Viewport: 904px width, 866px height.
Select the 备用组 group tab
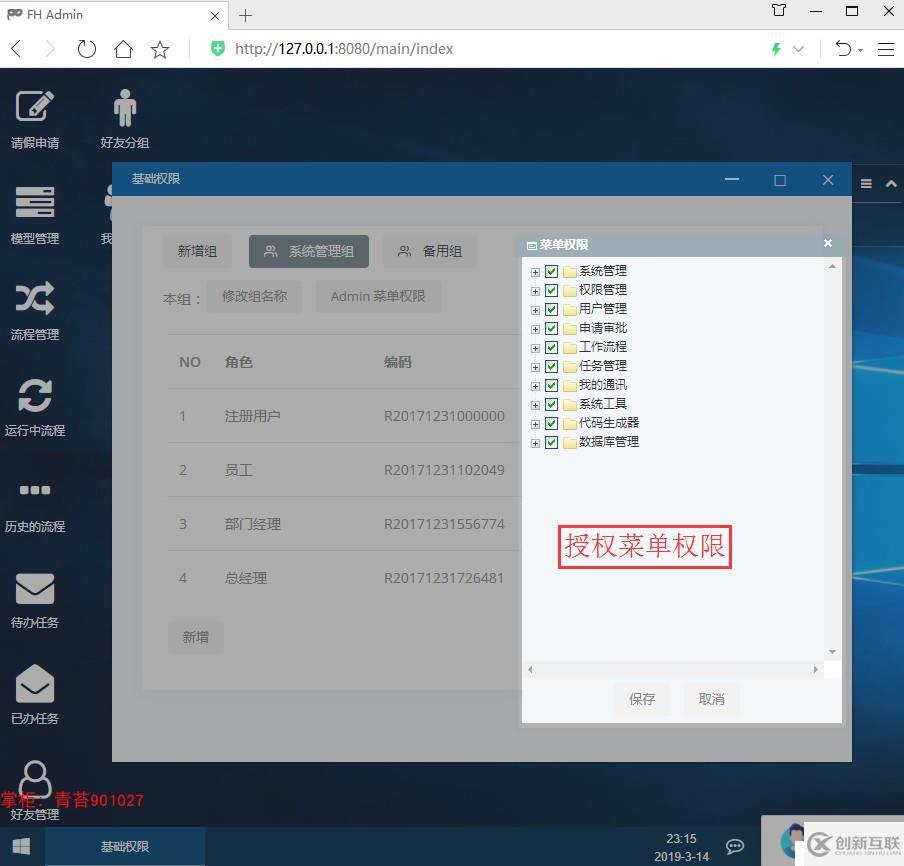tap(430, 251)
